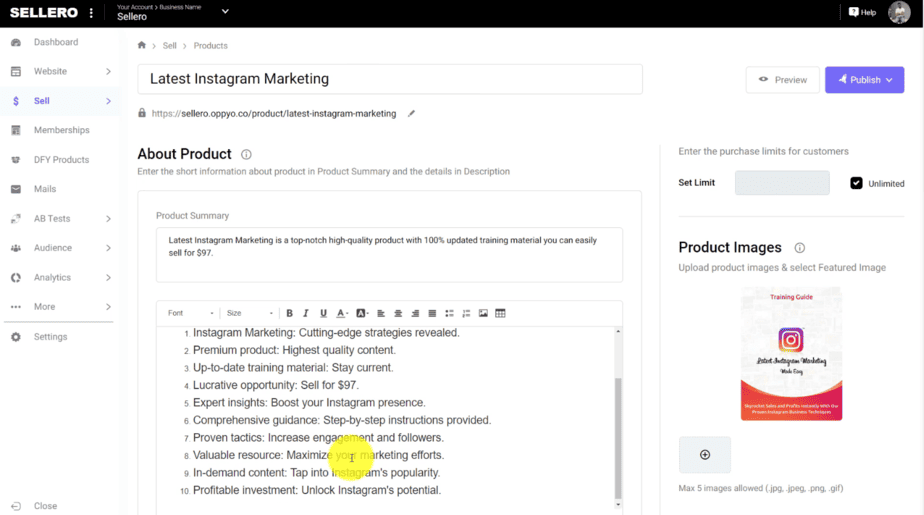Click list item 'Profitable investment: Unlock Instagram's potential.'
The image size is (924, 515).
point(317,490)
